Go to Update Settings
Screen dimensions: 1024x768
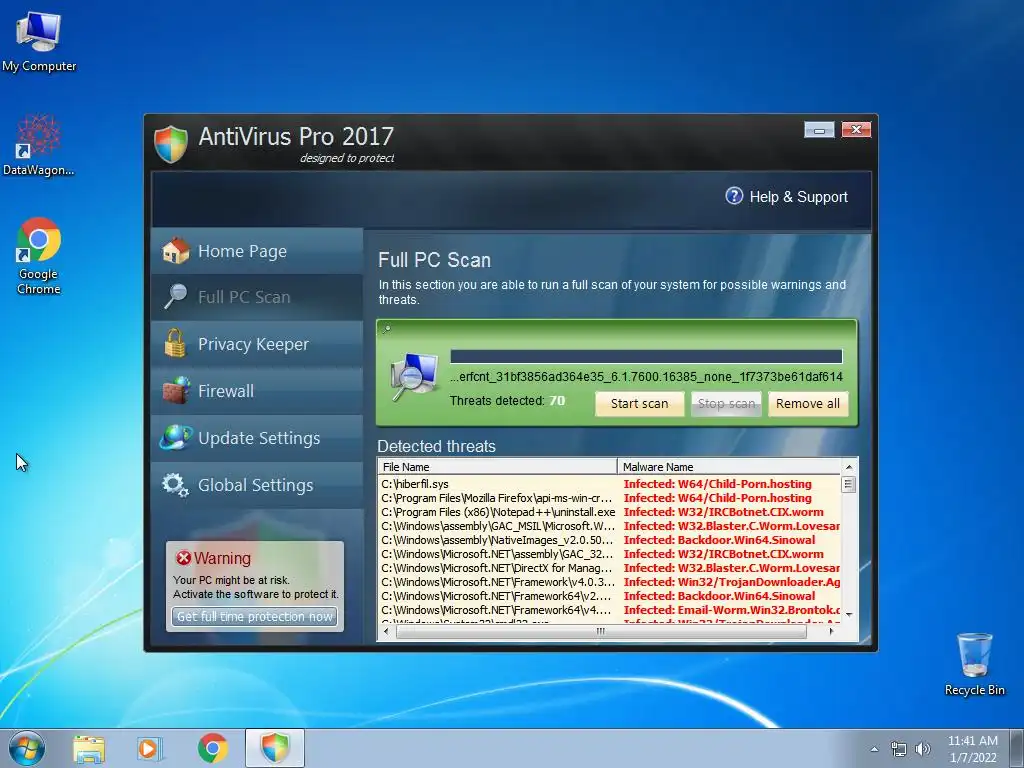pyautogui.click(x=257, y=438)
